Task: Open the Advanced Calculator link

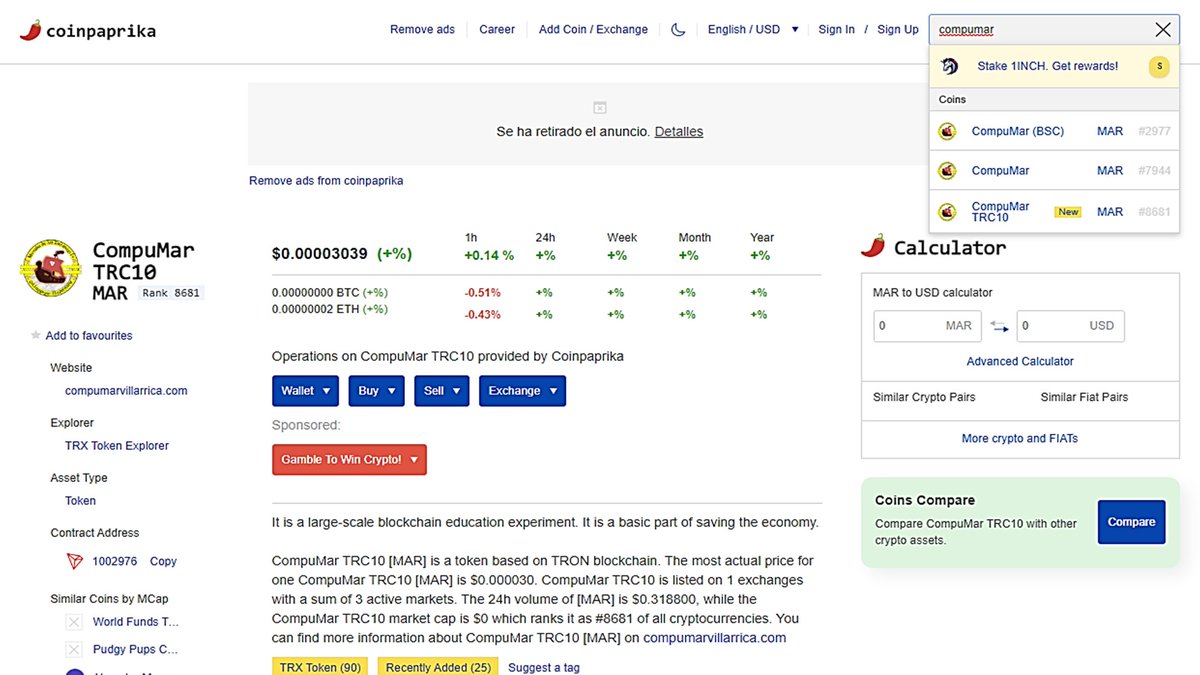Action: [1020, 362]
